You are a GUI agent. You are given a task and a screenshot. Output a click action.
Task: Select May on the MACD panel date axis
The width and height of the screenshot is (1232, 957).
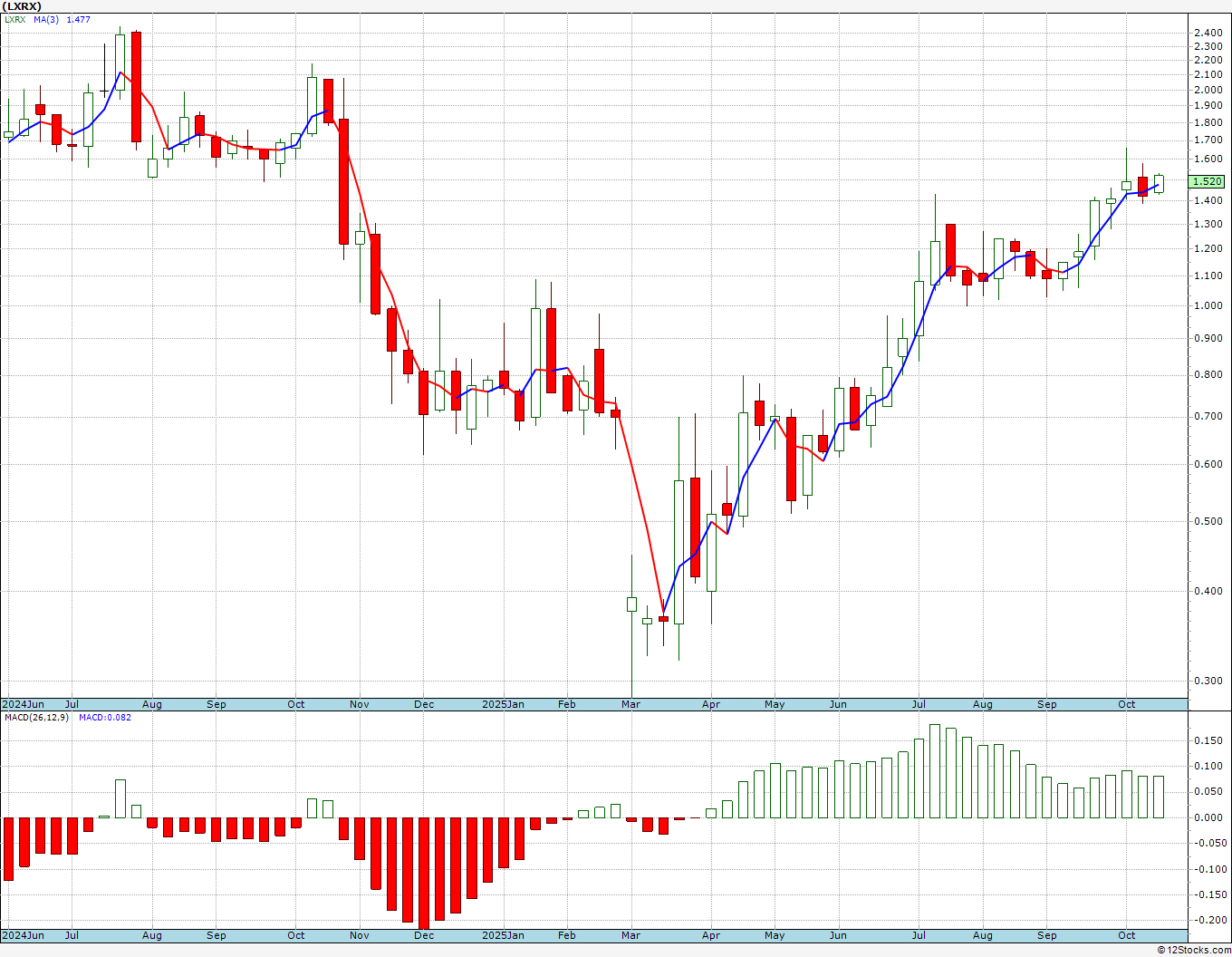775,935
